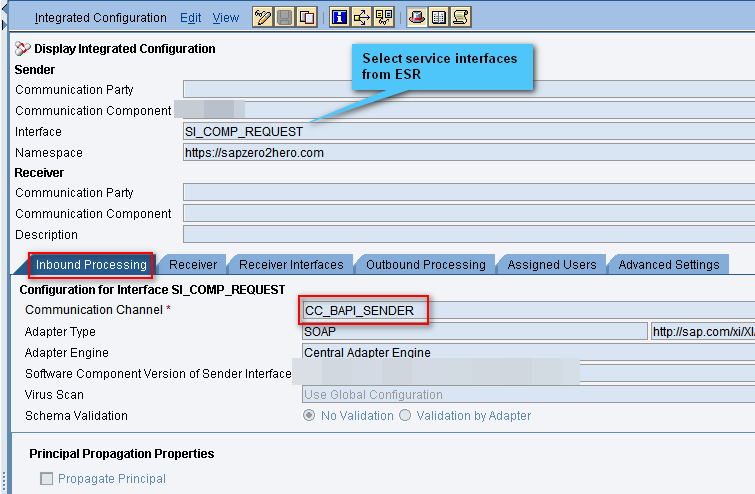Click the Communication Channel field CC_BAPI_SENDER
The width and height of the screenshot is (755, 494).
[x=365, y=311]
